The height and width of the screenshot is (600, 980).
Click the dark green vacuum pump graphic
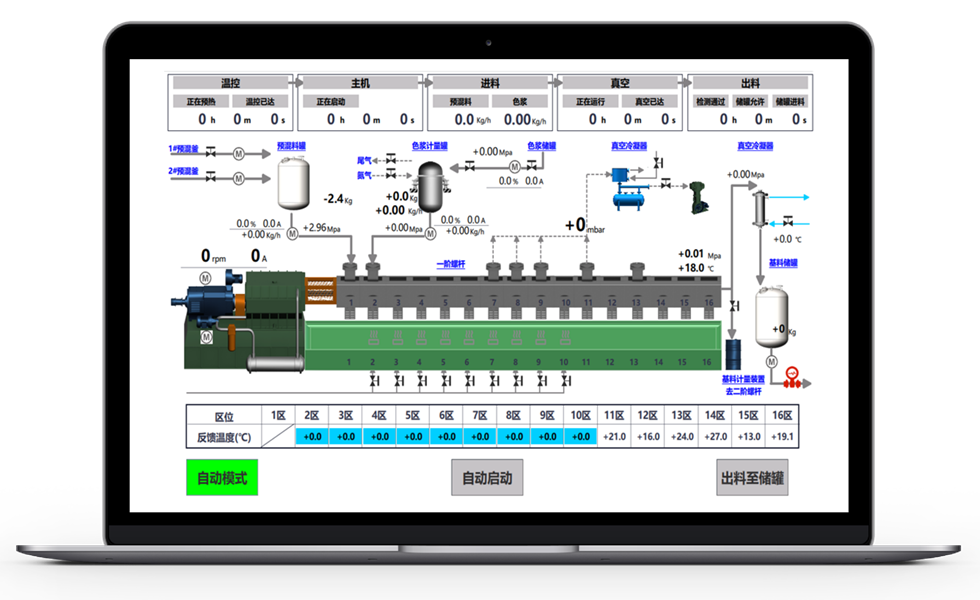(699, 198)
